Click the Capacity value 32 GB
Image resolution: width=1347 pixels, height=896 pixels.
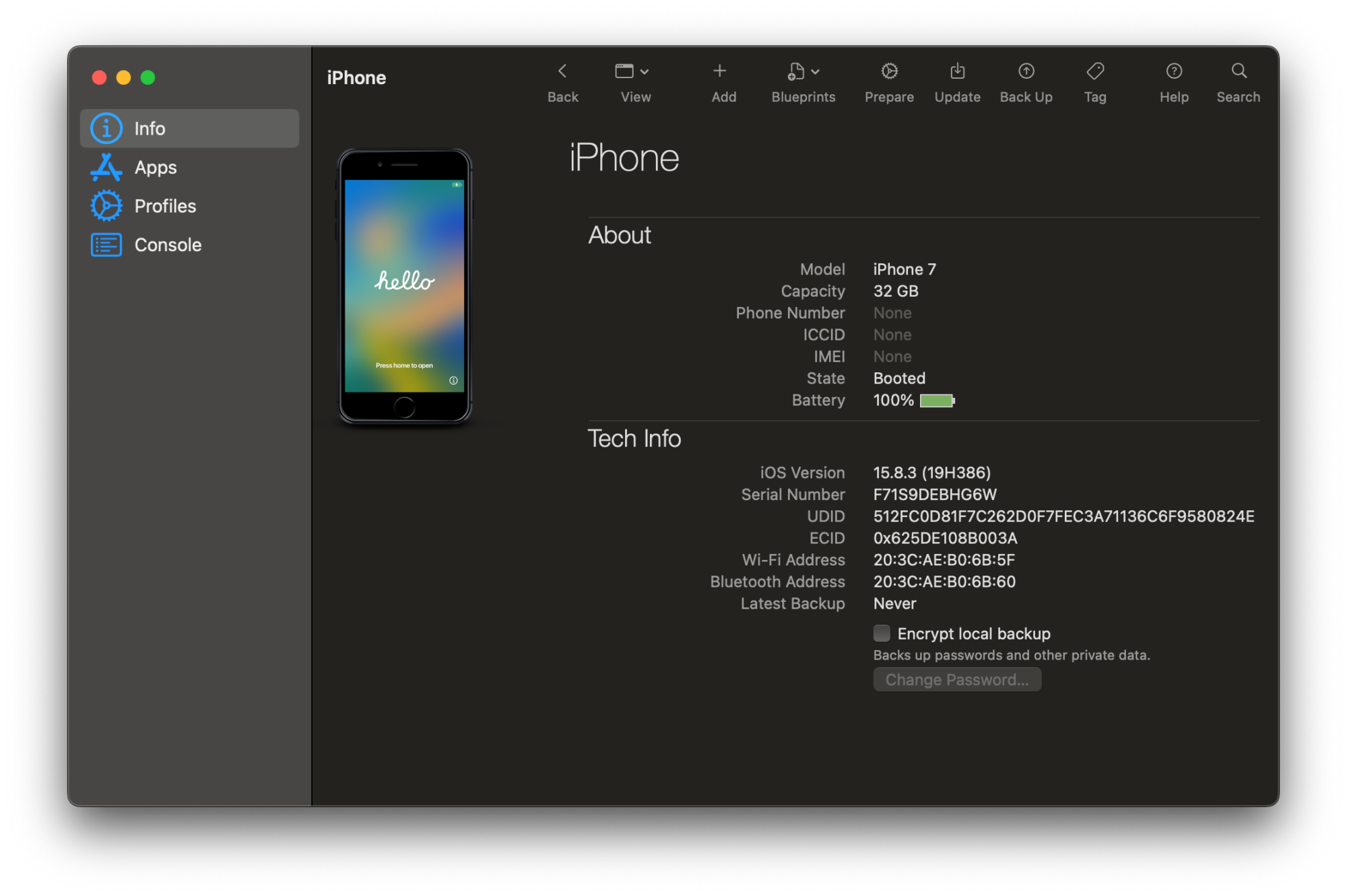pos(896,291)
